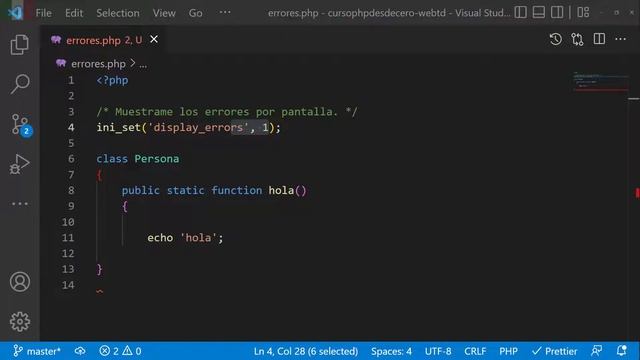Click the Prettier status bar item
The image size is (640, 360).
click(554, 351)
